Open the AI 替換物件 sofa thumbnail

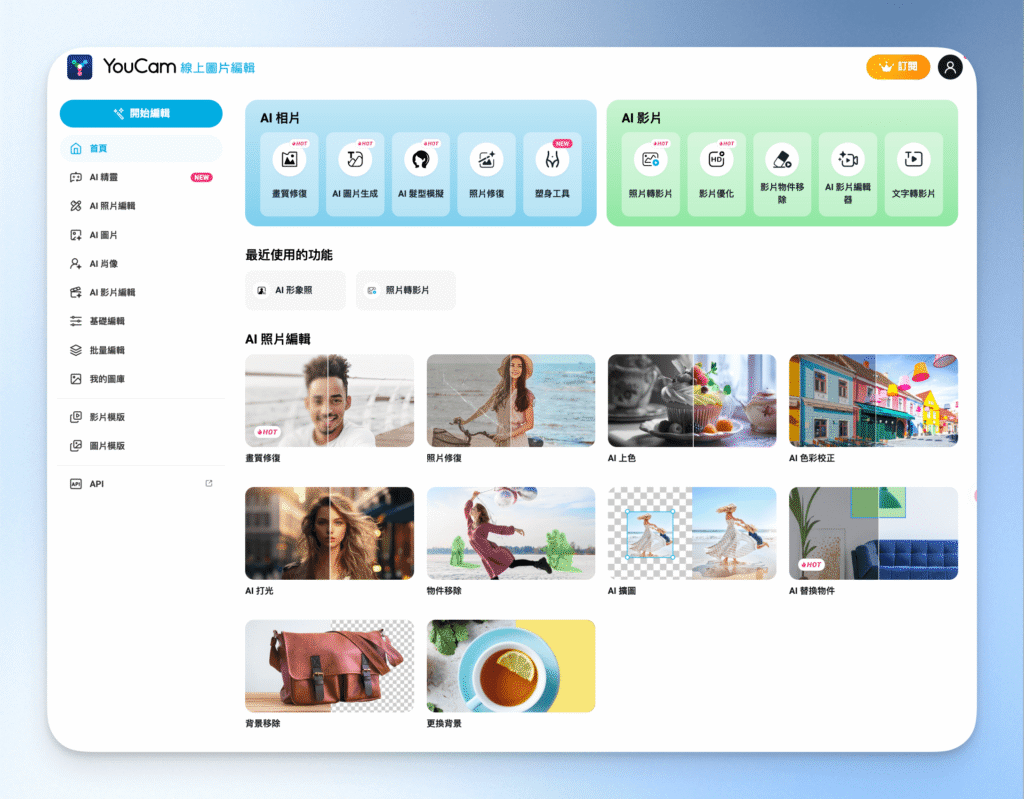pos(873,533)
